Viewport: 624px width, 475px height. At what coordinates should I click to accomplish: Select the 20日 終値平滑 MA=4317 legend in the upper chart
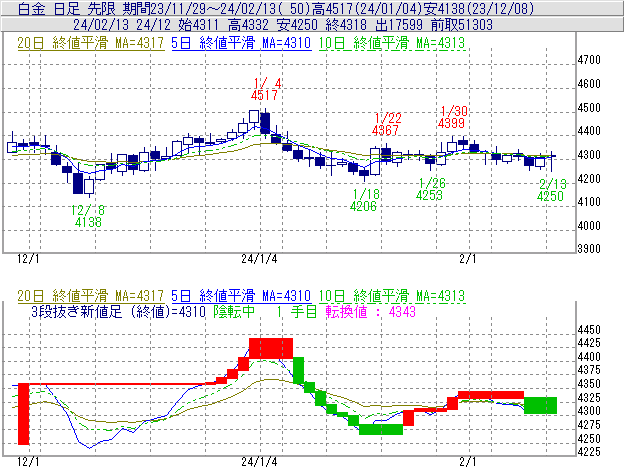91,43
